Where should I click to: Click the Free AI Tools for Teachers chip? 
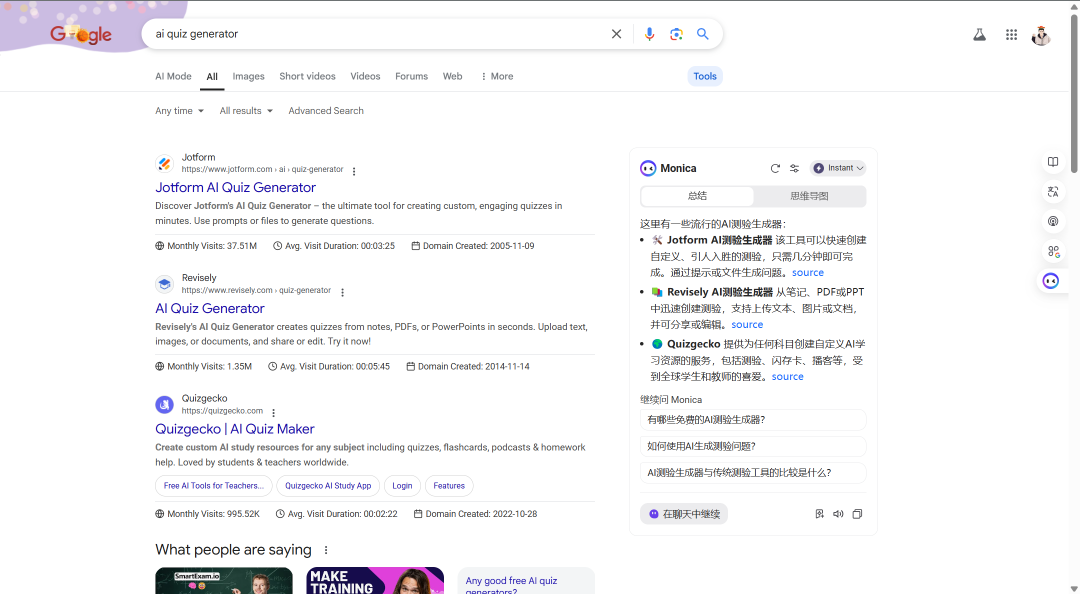[x=214, y=486]
